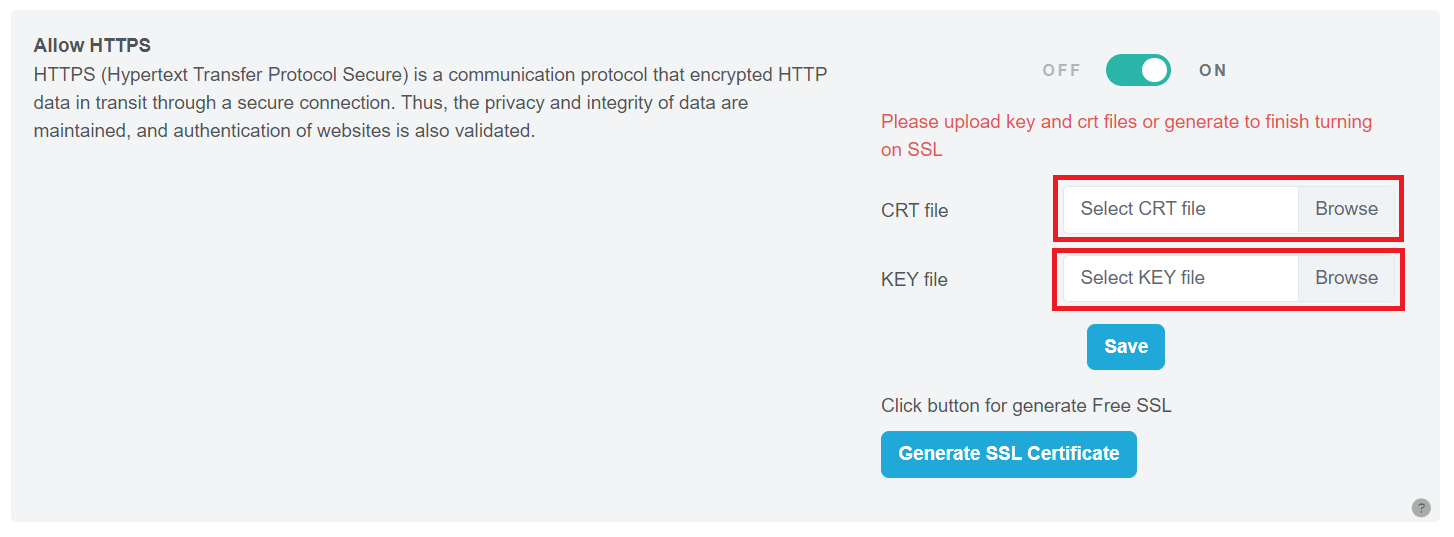Browse for a KEY file
The image size is (1454, 537).
1346,278
